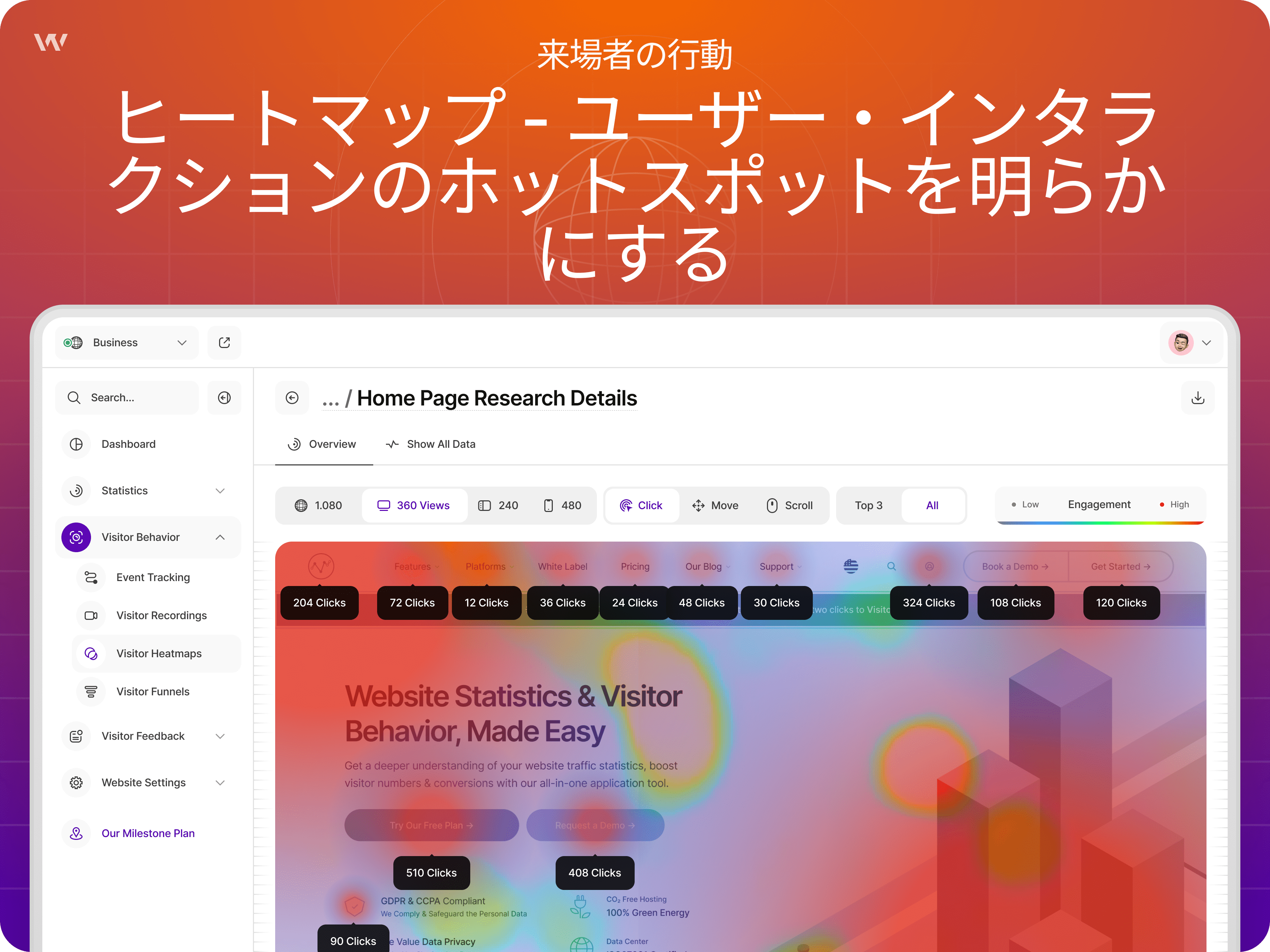Viewport: 1270px width, 952px height.
Task: Expand the Website Settings section chevron
Action: (220, 783)
